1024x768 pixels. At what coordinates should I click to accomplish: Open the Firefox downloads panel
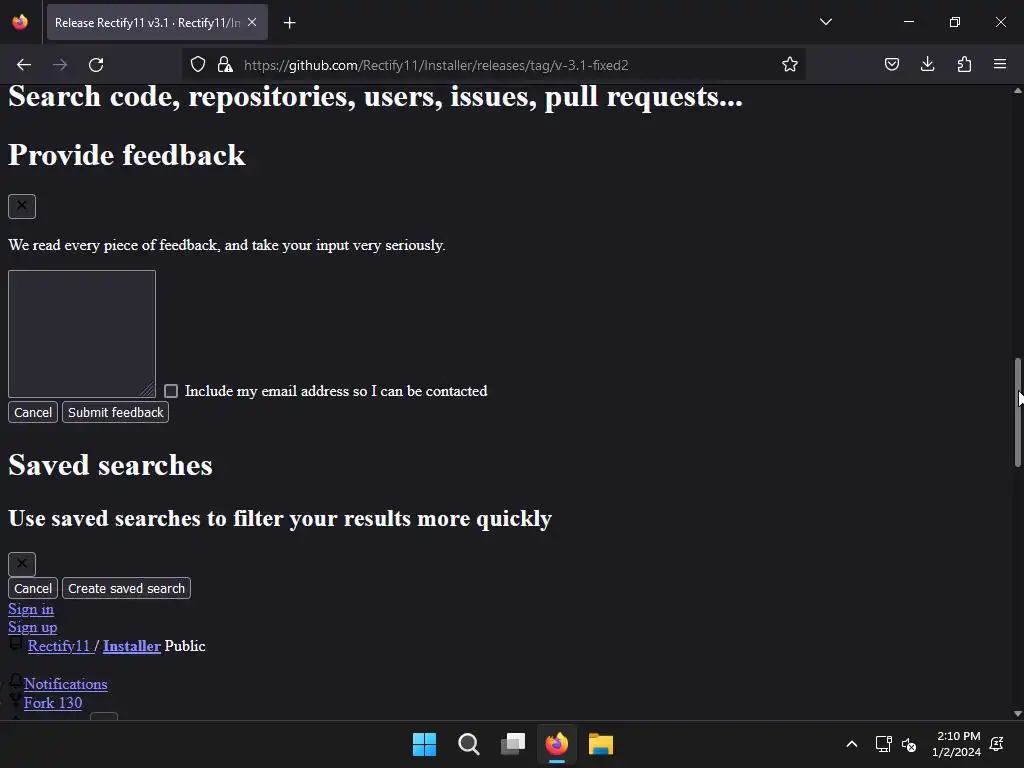pyautogui.click(x=927, y=65)
